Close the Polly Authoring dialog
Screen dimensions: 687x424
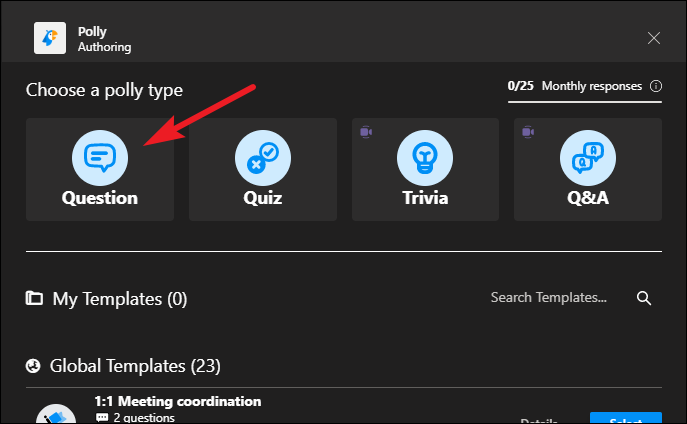[x=654, y=38]
